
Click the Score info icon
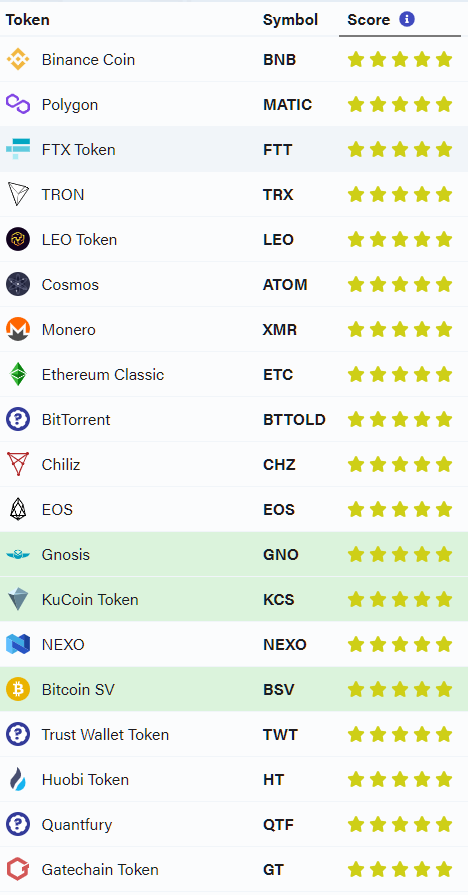[x=407, y=19]
